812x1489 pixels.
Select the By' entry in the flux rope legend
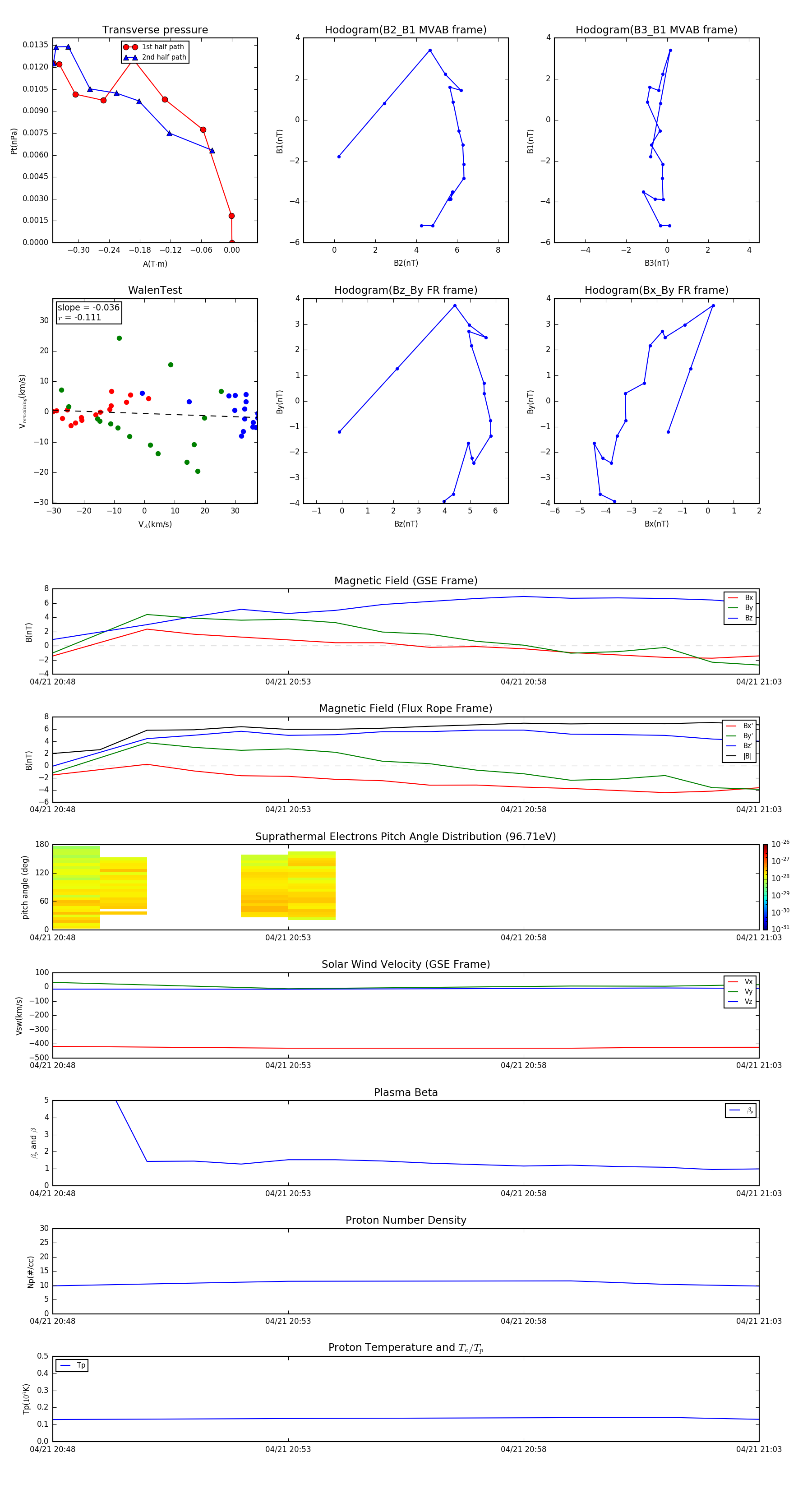pos(740,736)
